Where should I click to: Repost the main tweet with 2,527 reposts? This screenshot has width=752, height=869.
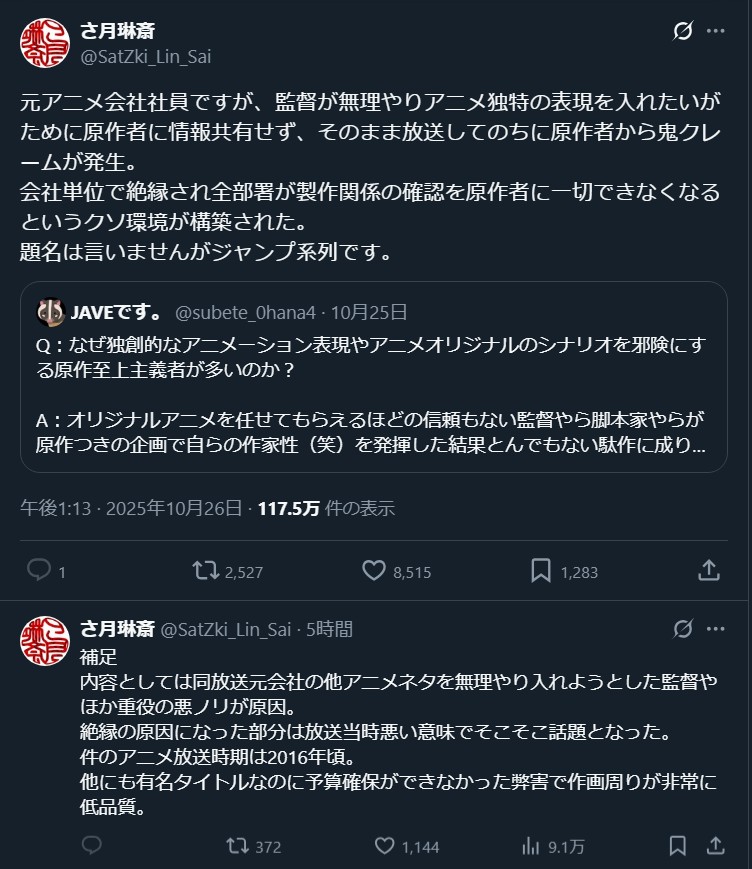pyautogui.click(x=205, y=570)
